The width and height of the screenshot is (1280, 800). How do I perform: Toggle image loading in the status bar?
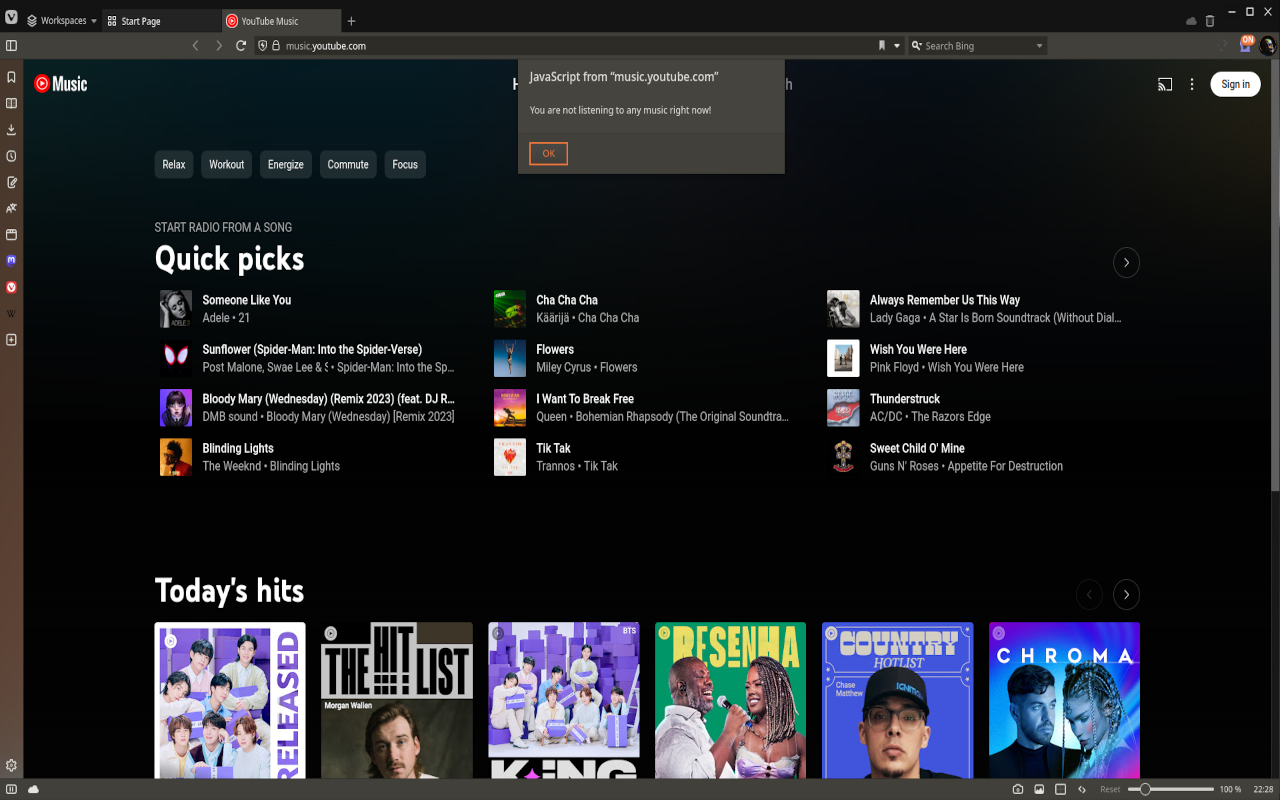(1040, 789)
